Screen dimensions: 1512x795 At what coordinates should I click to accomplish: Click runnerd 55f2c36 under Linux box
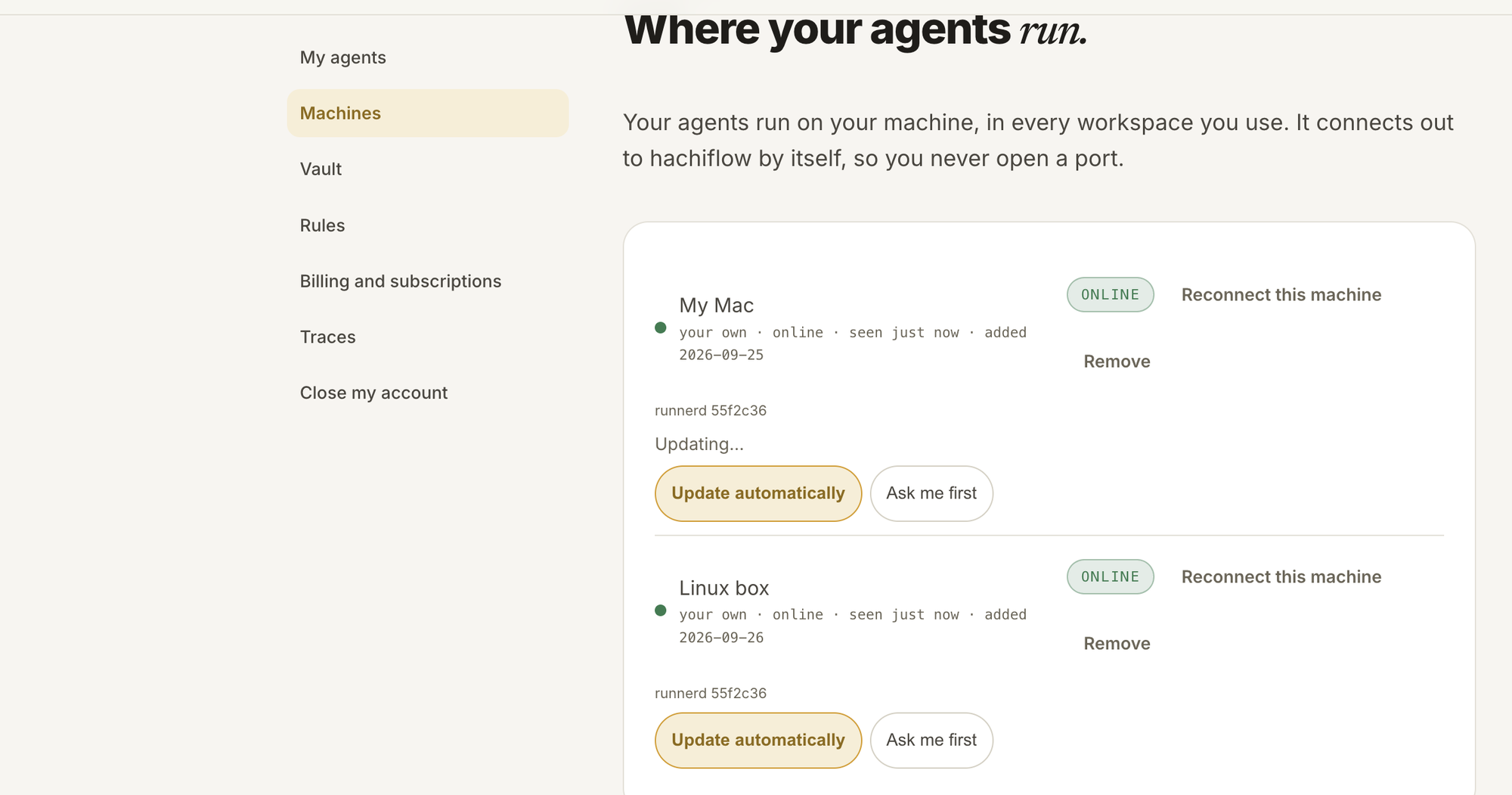pos(711,694)
